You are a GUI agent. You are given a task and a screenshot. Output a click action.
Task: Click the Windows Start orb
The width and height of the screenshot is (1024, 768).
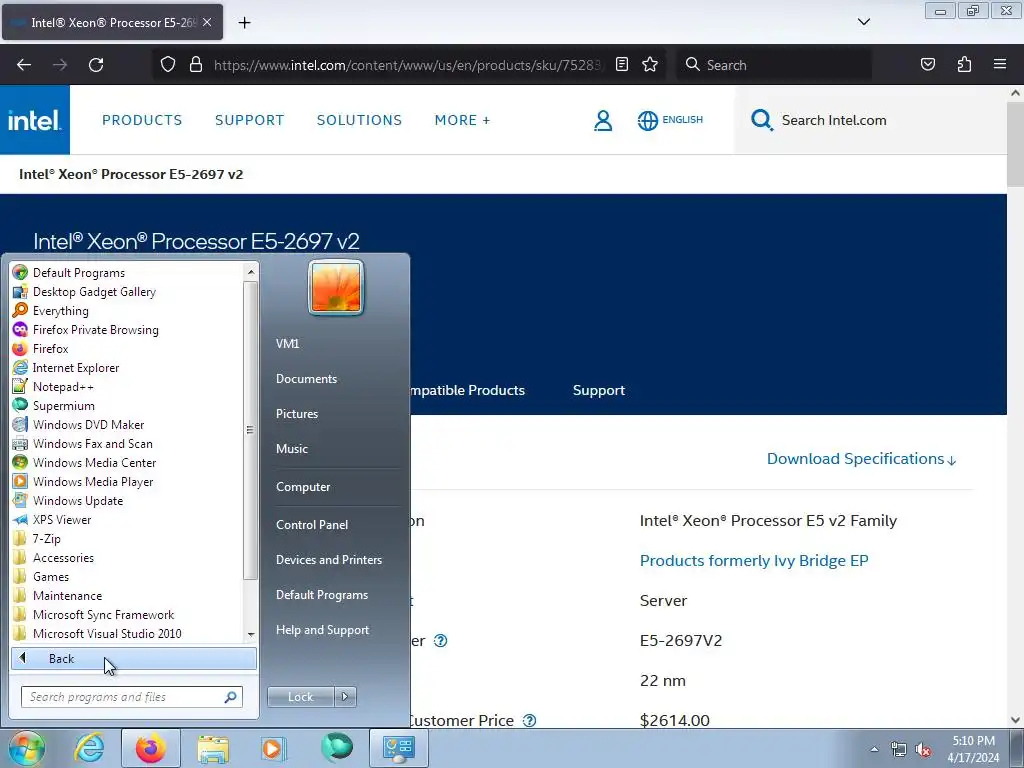26,748
